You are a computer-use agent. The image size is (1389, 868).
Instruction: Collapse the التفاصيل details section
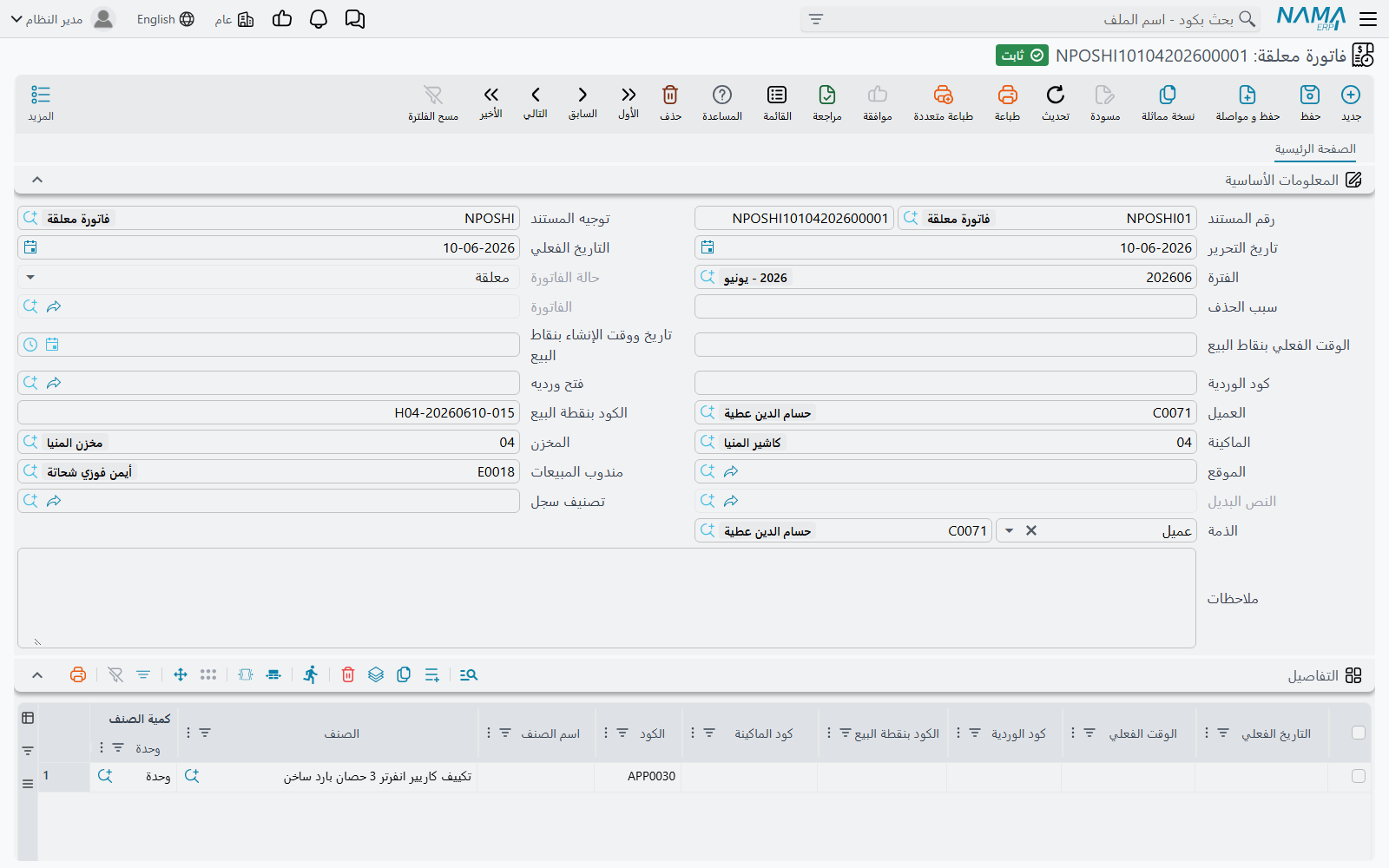point(37,675)
